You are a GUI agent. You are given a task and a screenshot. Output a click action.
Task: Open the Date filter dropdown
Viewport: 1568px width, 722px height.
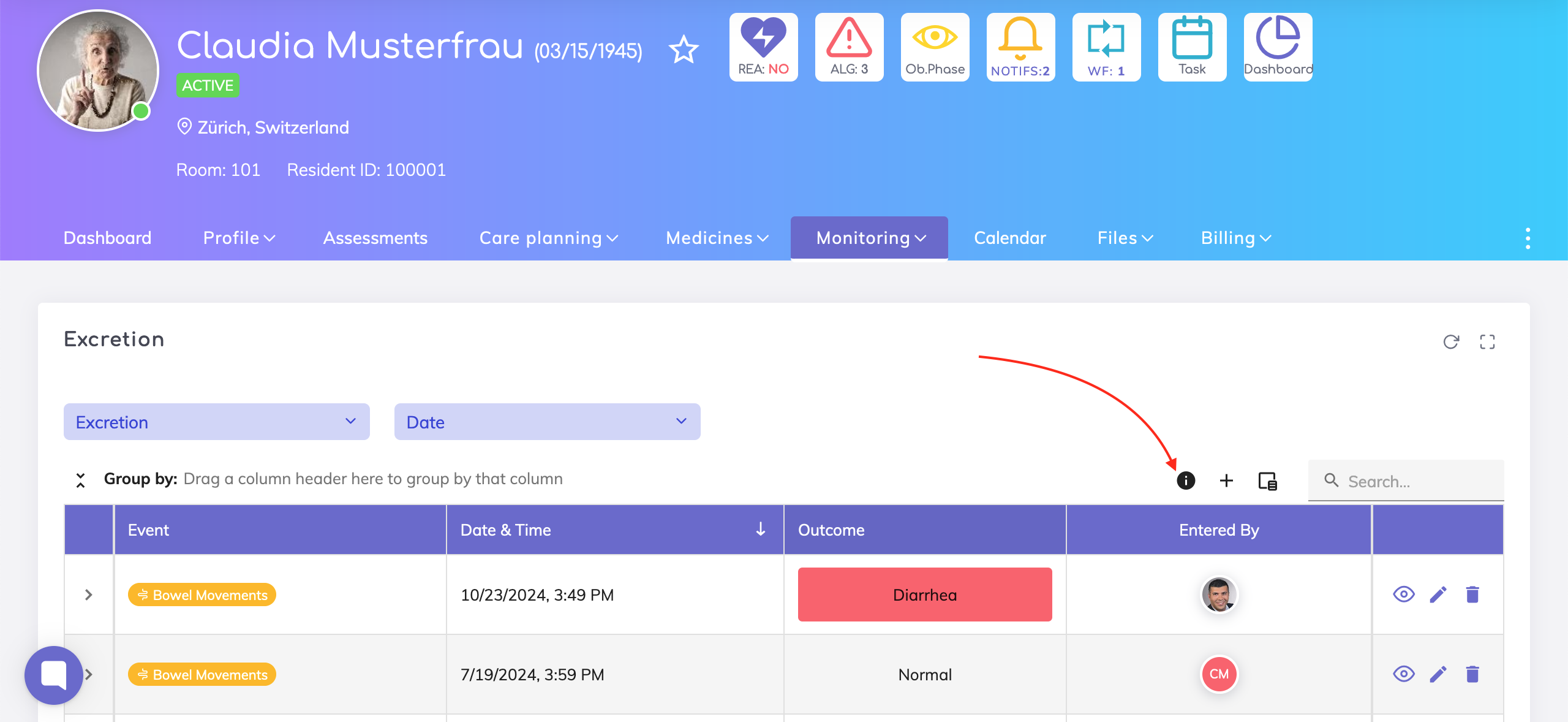point(547,422)
